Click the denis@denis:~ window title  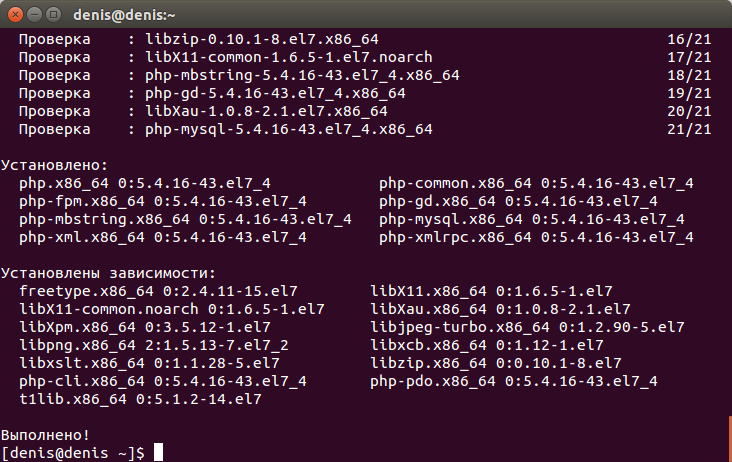124,15
